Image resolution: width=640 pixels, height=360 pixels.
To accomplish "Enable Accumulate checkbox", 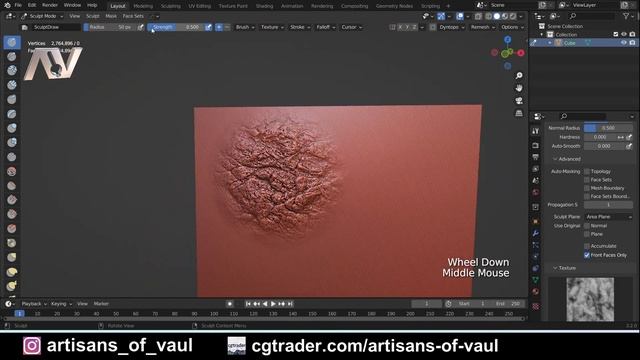I will 587,246.
